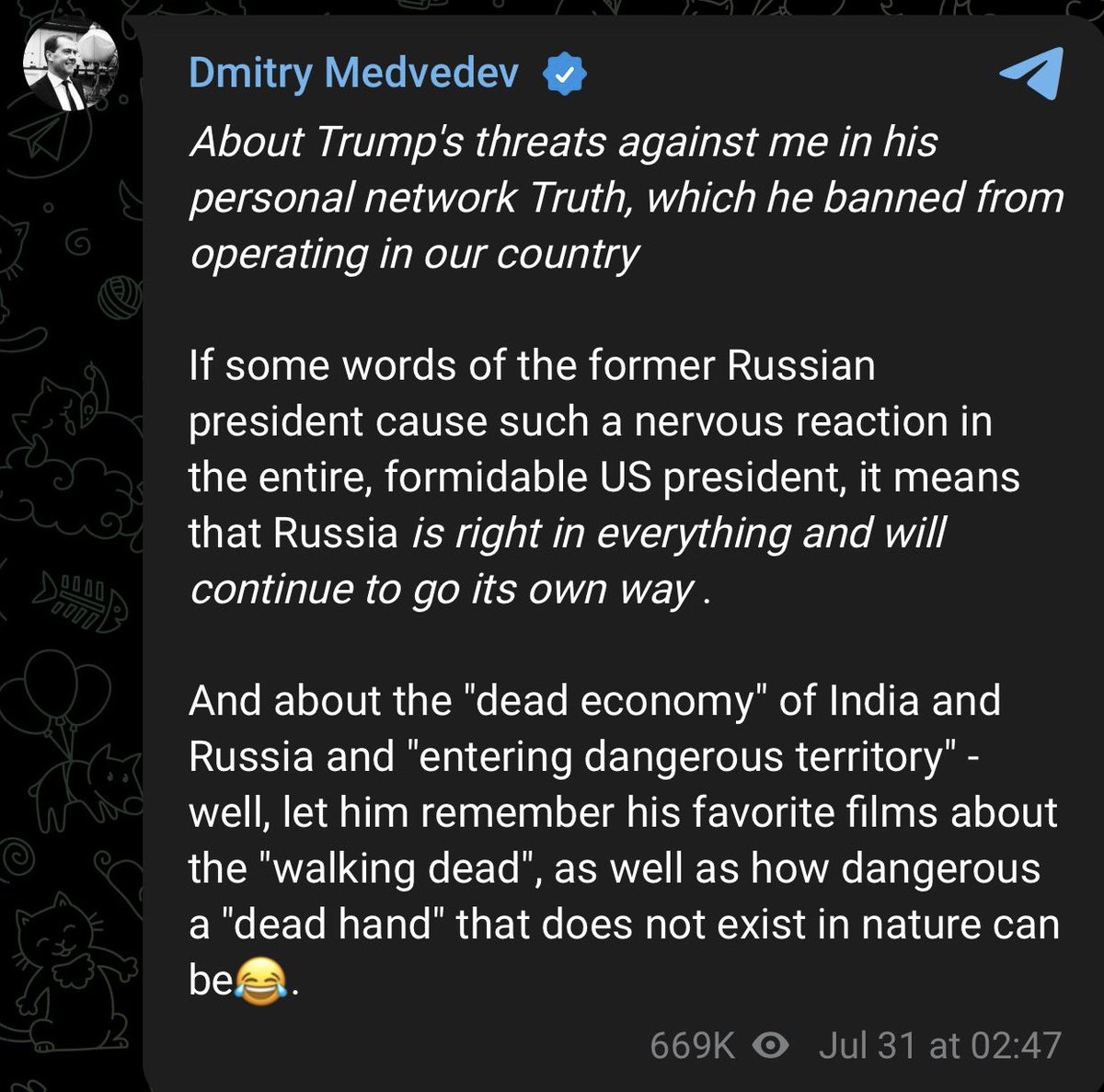This screenshot has height=1092, width=1104.
Task: Click the Telegram paper plane logo
Action: 1030,72
